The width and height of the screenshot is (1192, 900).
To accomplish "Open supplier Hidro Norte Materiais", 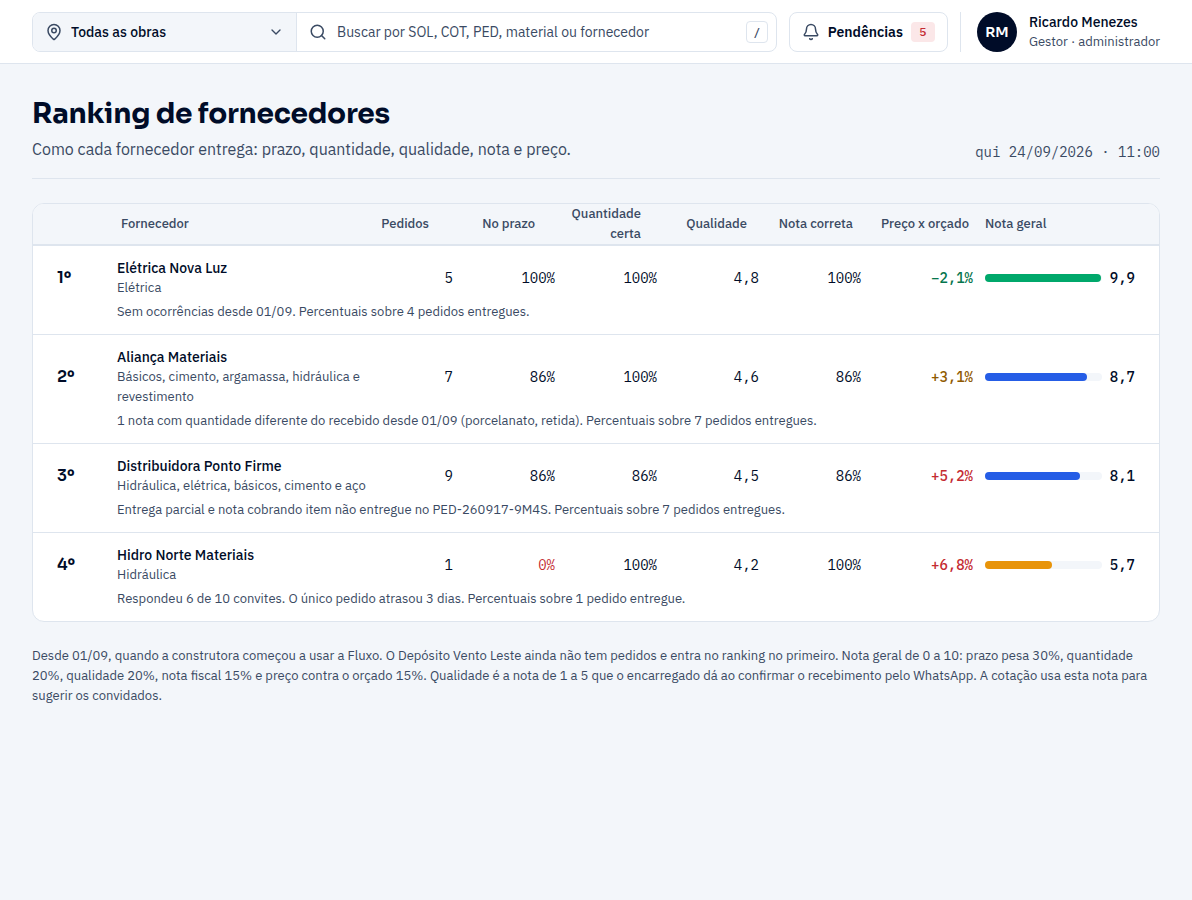I will point(185,554).
